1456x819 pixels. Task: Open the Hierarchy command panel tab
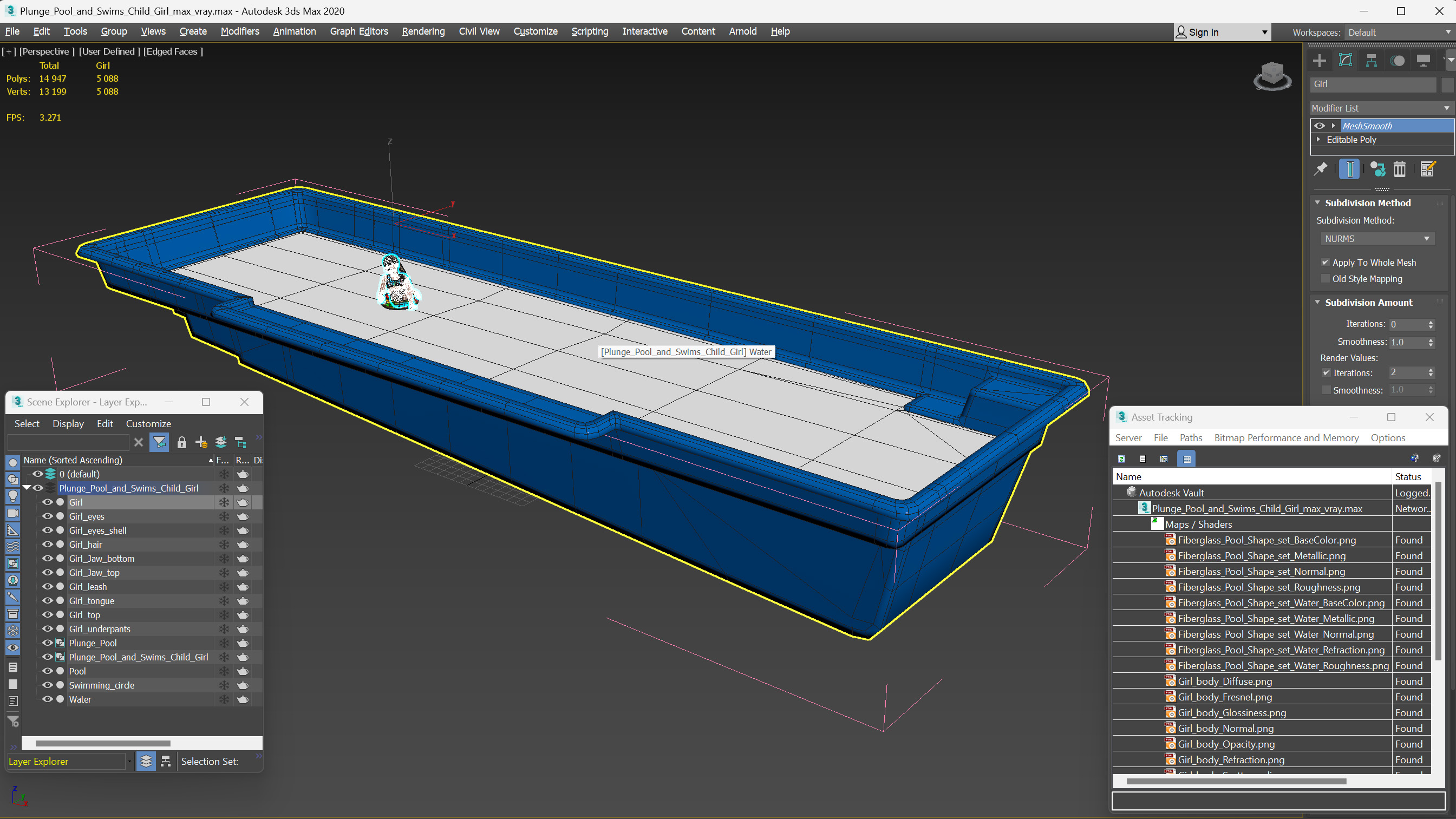1371,61
